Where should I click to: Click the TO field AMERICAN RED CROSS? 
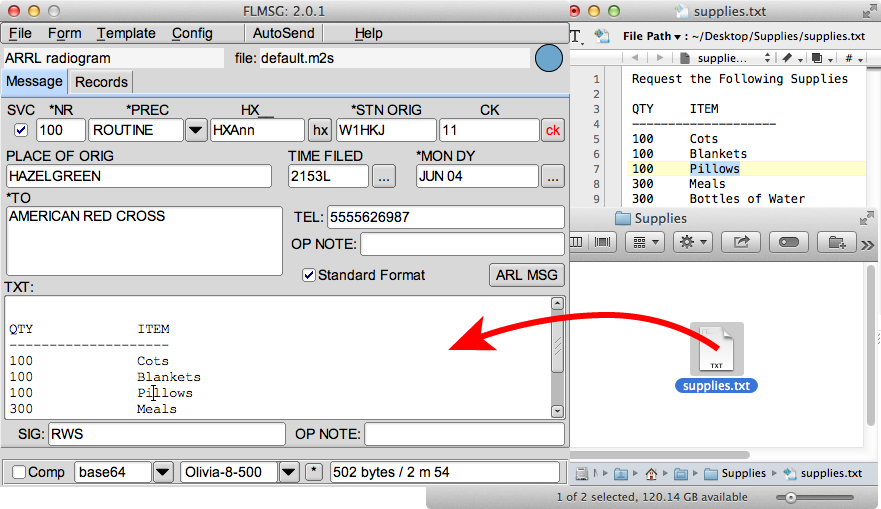(x=144, y=241)
